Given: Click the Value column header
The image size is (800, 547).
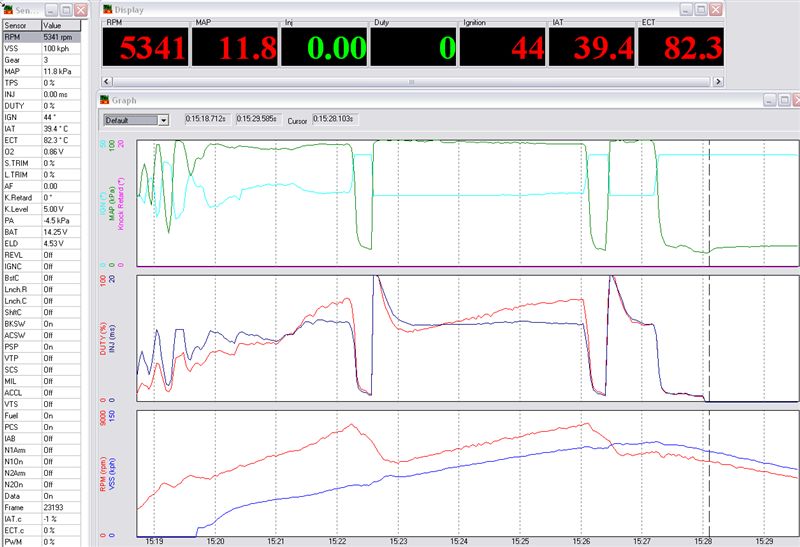Looking at the screenshot, I should [x=62, y=23].
